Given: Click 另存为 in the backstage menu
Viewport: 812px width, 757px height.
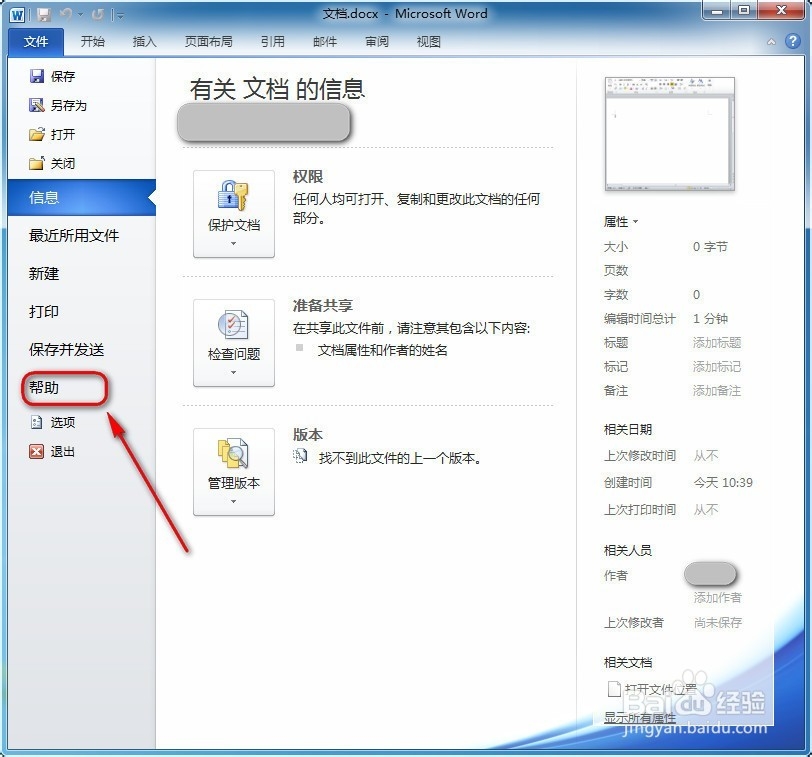Looking at the screenshot, I should coord(58,106).
